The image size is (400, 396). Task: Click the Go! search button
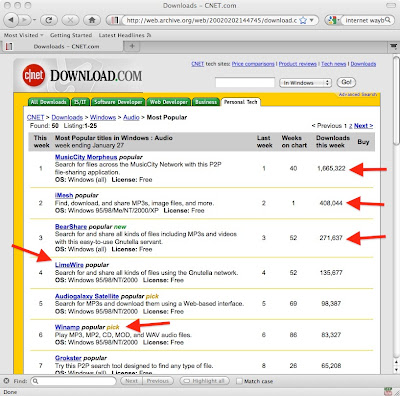[x=346, y=82]
